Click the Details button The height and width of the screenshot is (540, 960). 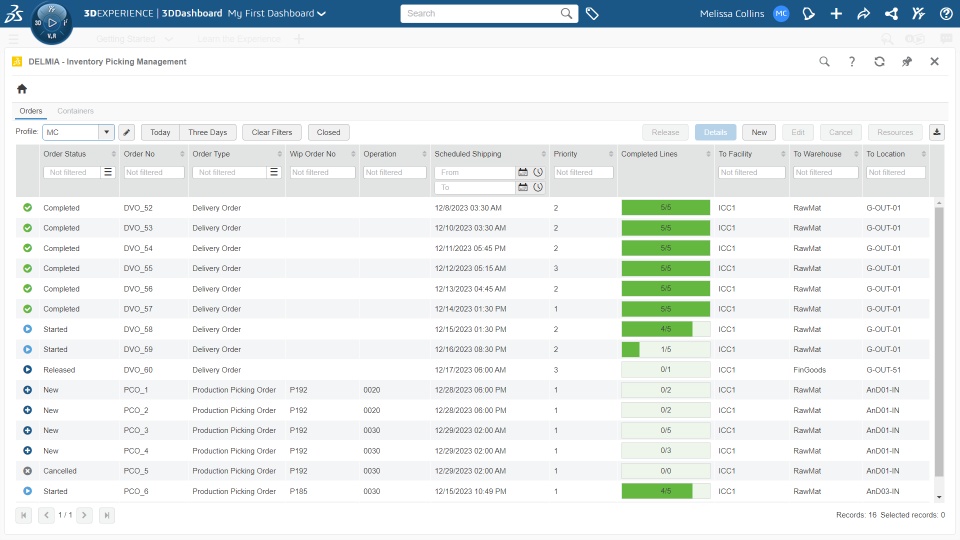715,132
